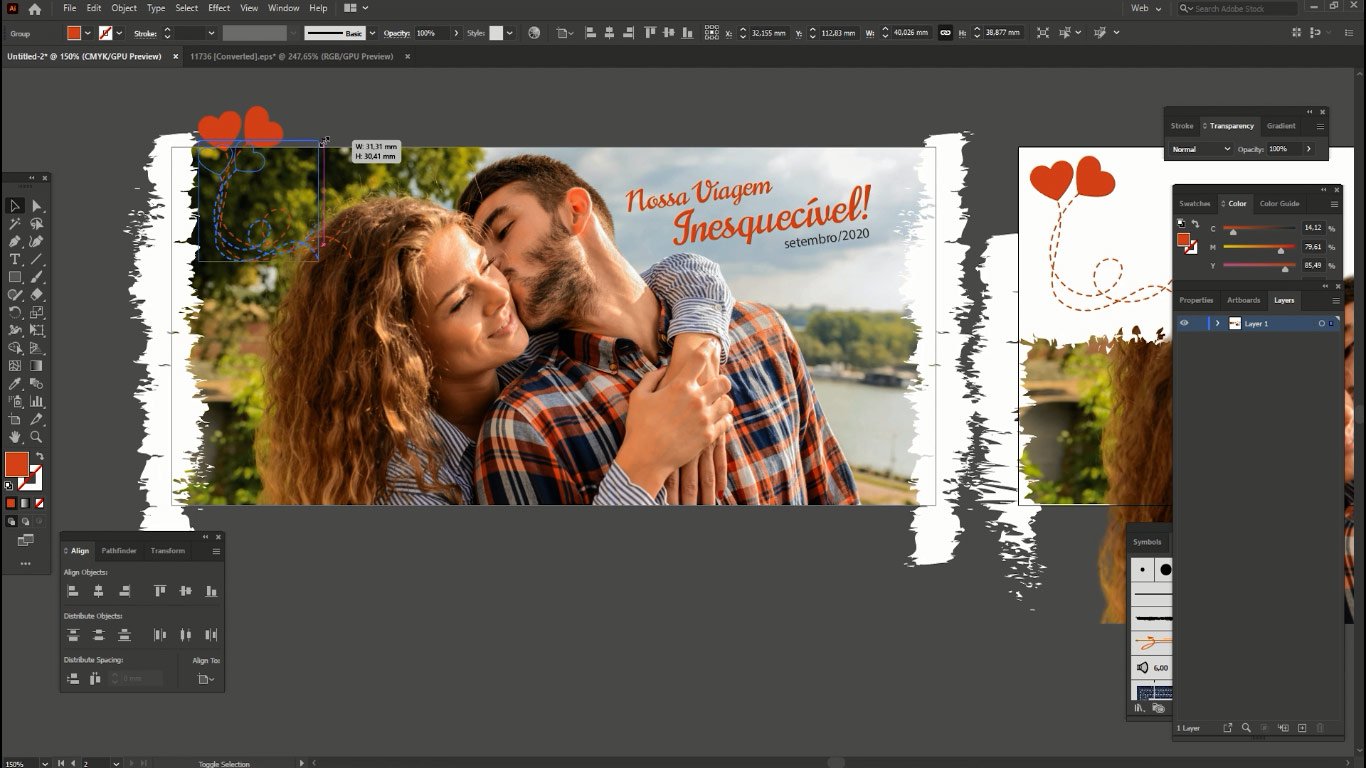Click the Horizontal Align Left icon
1366x768 pixels.
(73, 591)
